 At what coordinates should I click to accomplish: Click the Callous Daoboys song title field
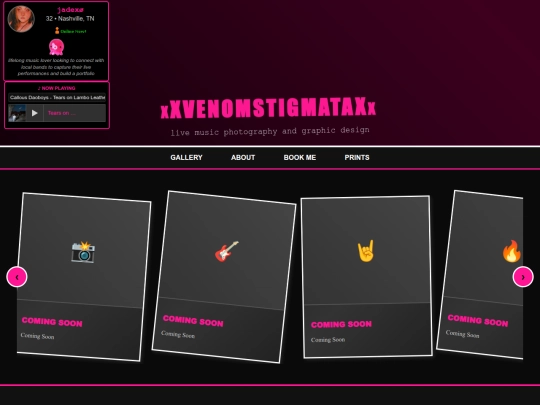point(57,97)
